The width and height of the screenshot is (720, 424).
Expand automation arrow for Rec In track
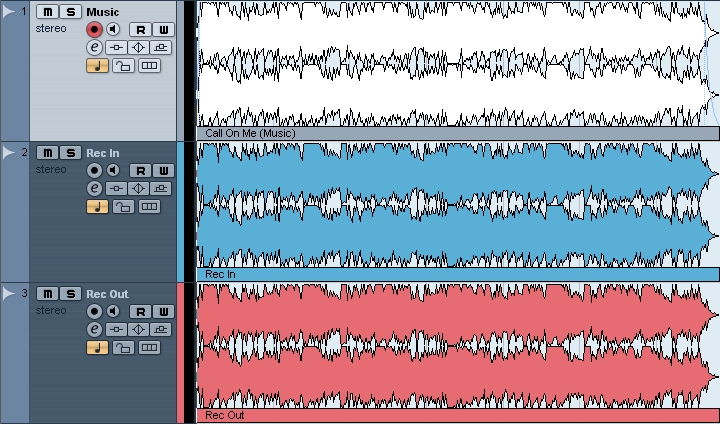tap(8, 153)
